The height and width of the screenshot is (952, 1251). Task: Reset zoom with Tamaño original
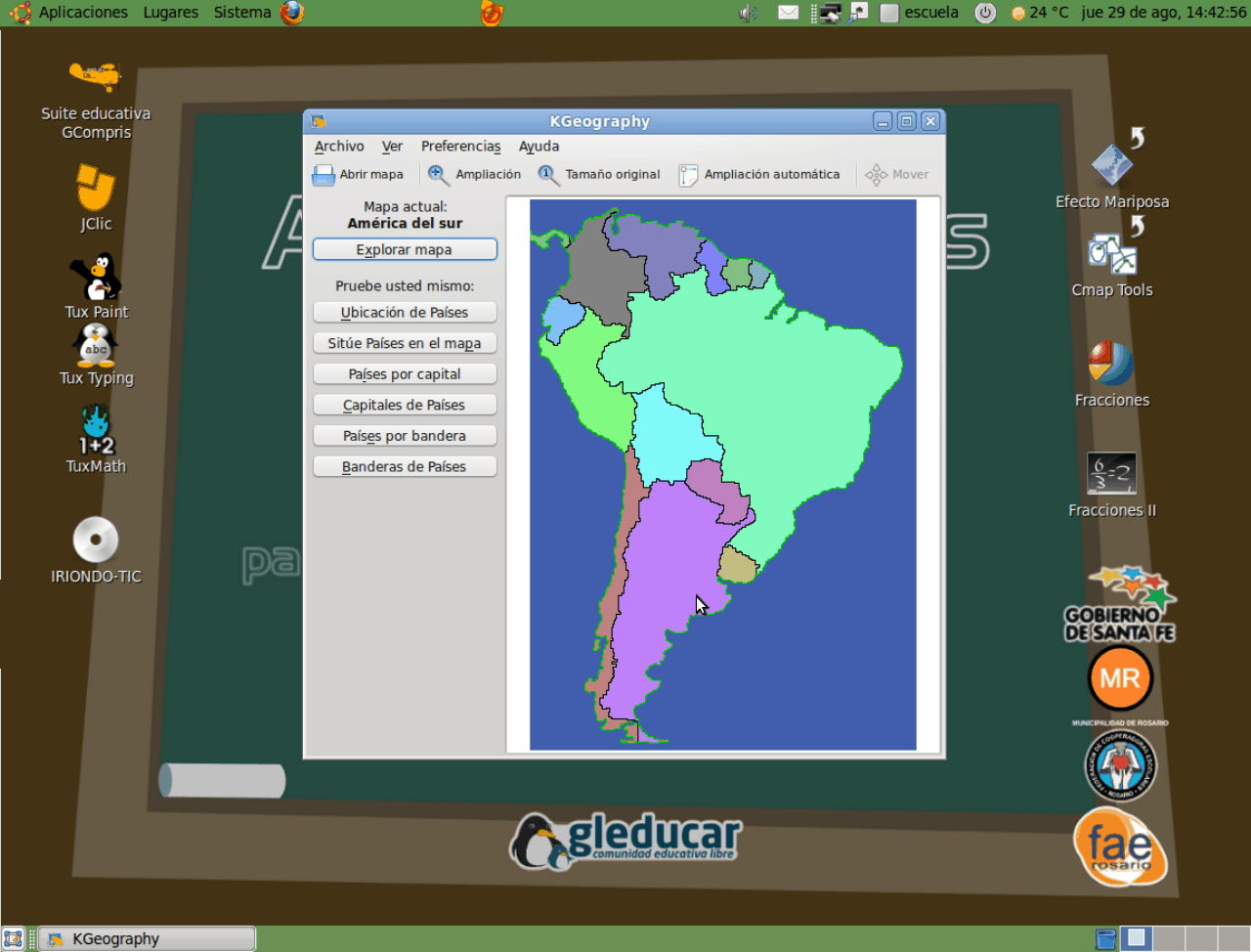point(600,175)
